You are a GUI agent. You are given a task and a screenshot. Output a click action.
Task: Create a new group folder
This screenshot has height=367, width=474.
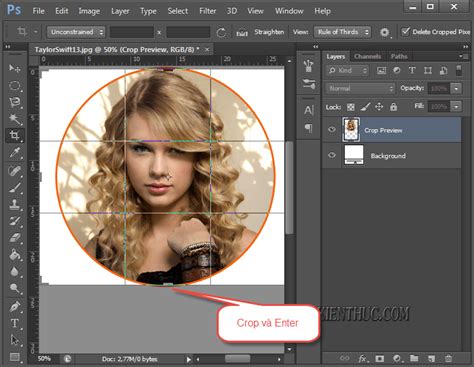point(414,358)
